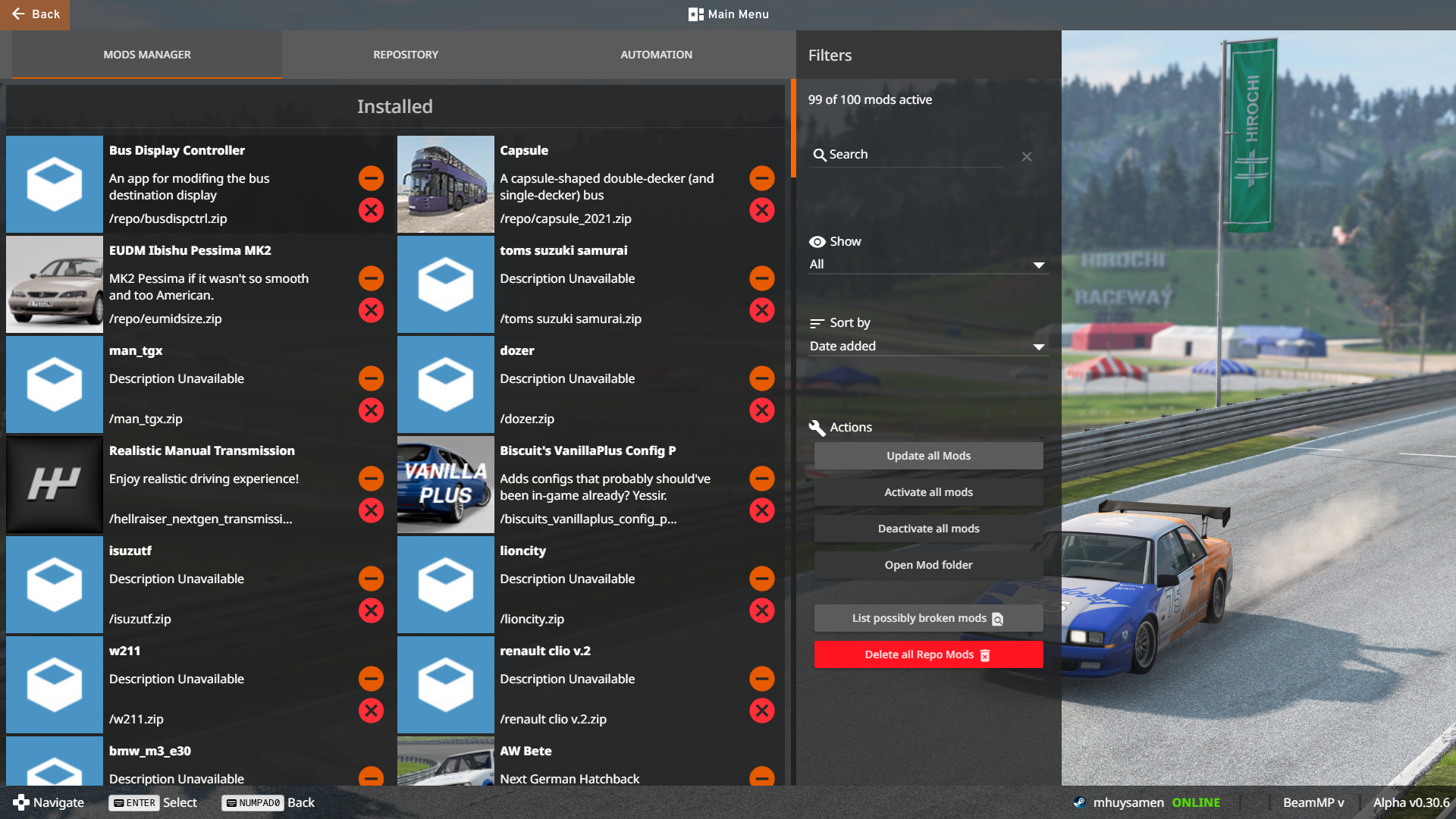Screen dimensions: 1456x819
Task: Delete renault clio v.2 mod
Action: 762,711
